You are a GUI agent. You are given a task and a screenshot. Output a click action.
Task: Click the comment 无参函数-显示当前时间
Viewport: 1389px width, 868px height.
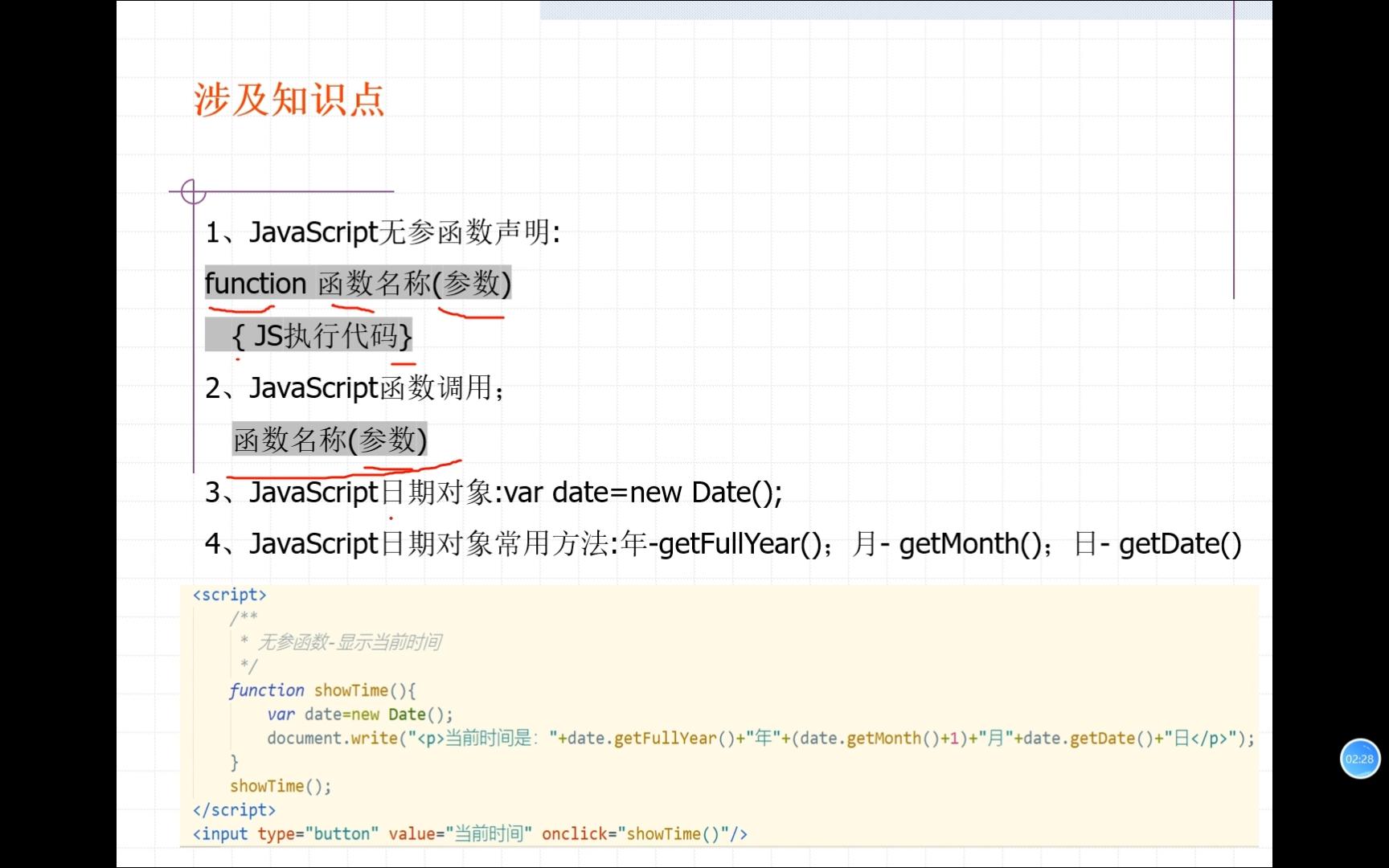click(349, 642)
